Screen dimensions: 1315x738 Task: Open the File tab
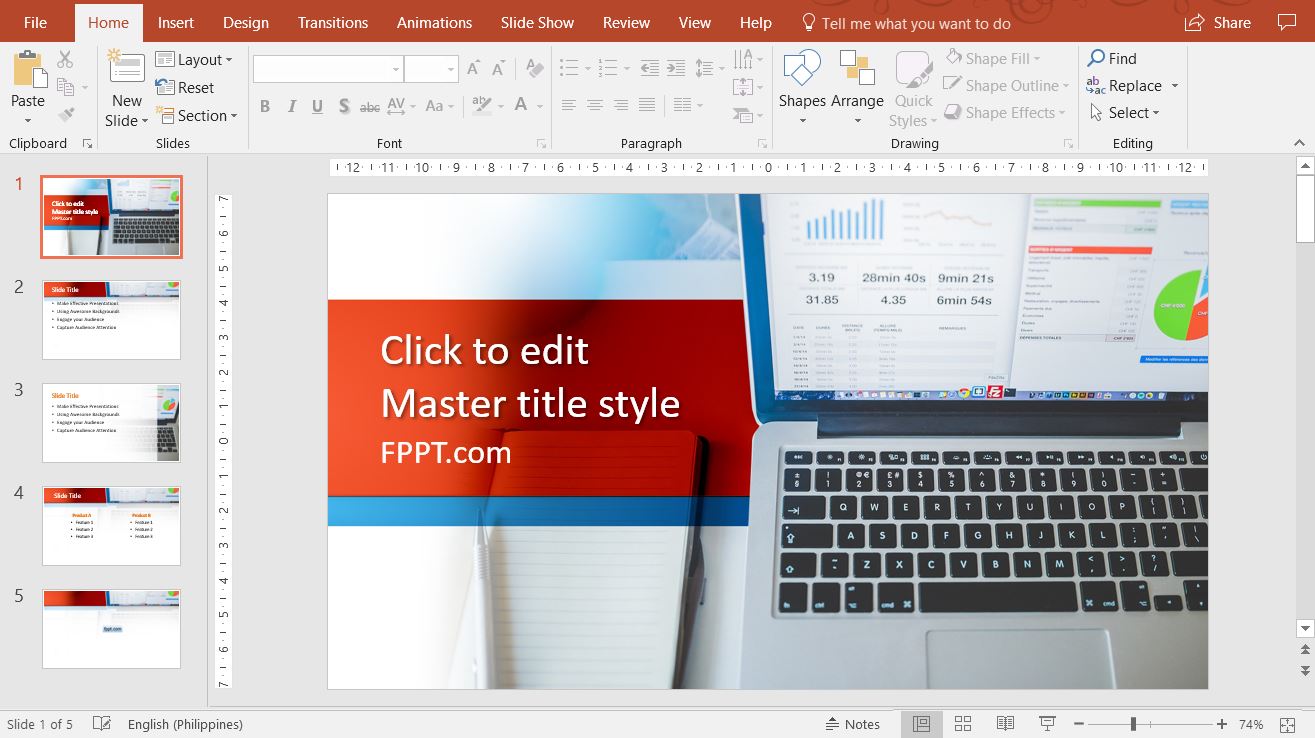pyautogui.click(x=35, y=22)
